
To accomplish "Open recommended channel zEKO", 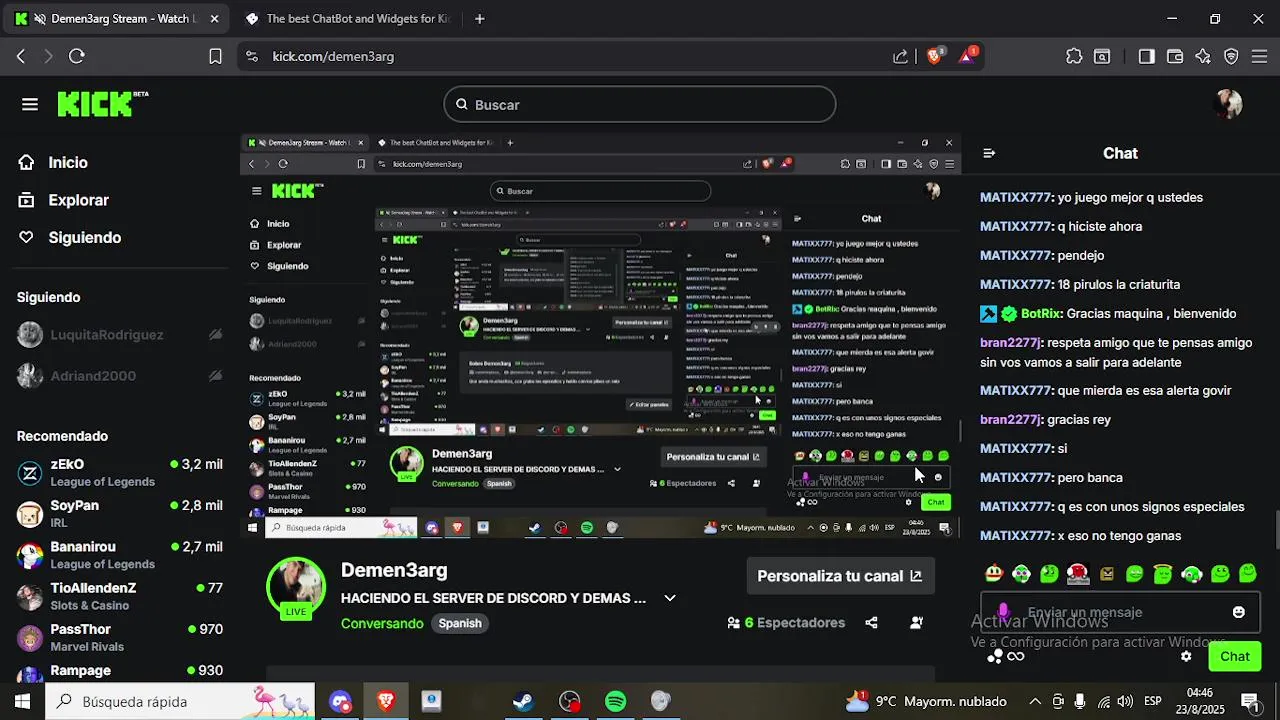I will [x=120, y=472].
